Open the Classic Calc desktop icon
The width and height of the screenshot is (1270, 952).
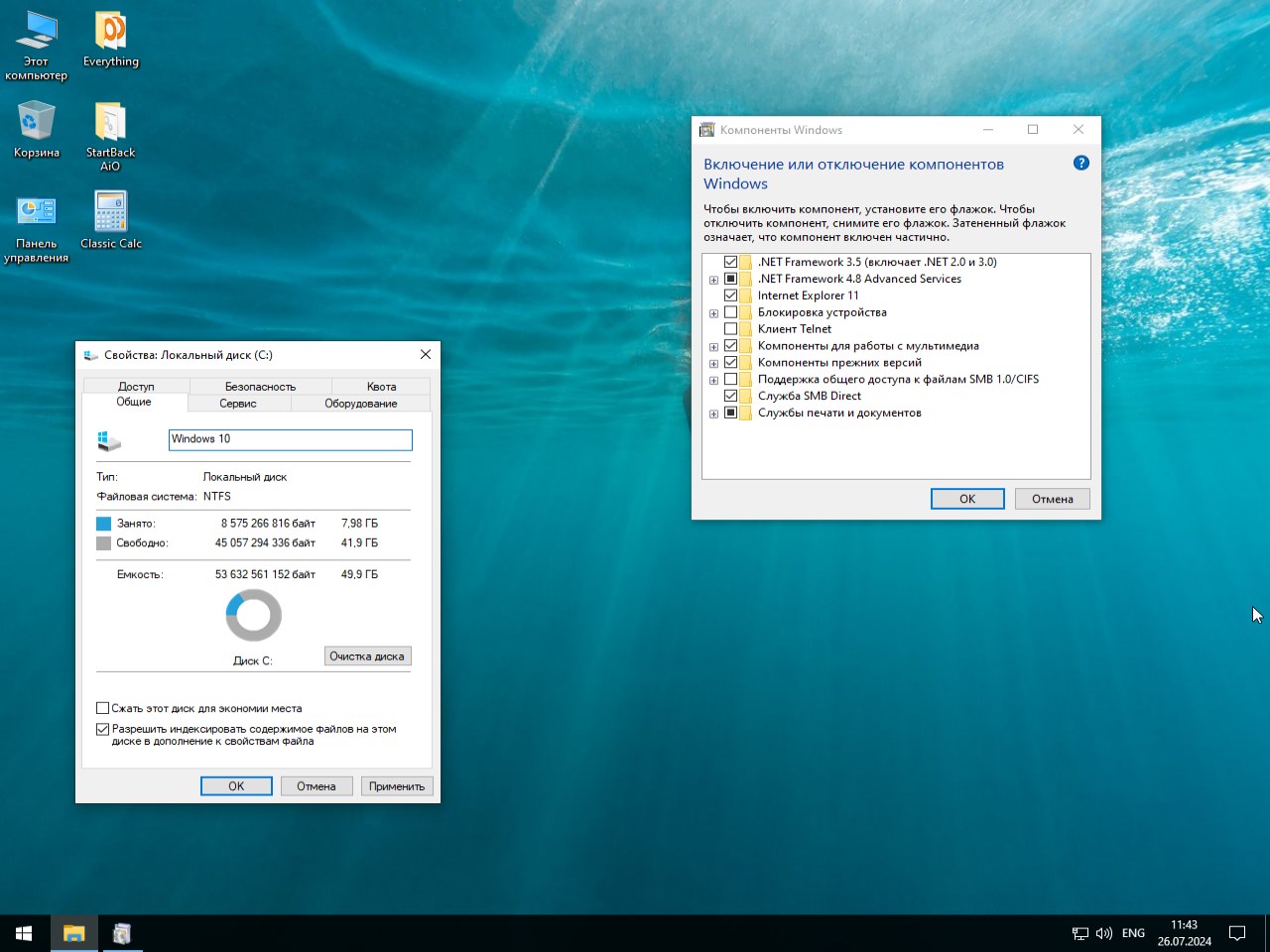pyautogui.click(x=110, y=220)
